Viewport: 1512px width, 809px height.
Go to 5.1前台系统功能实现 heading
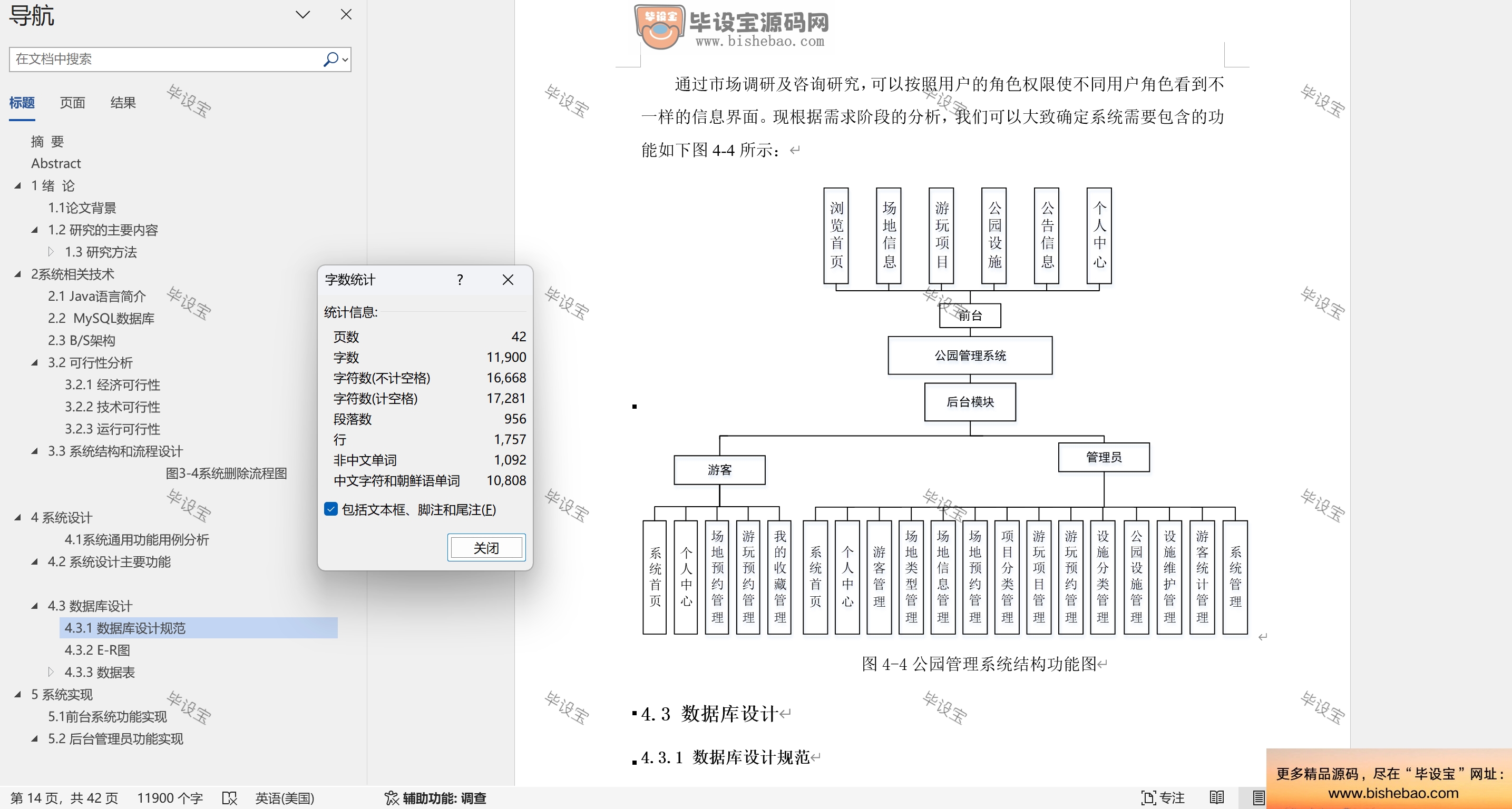(108, 716)
